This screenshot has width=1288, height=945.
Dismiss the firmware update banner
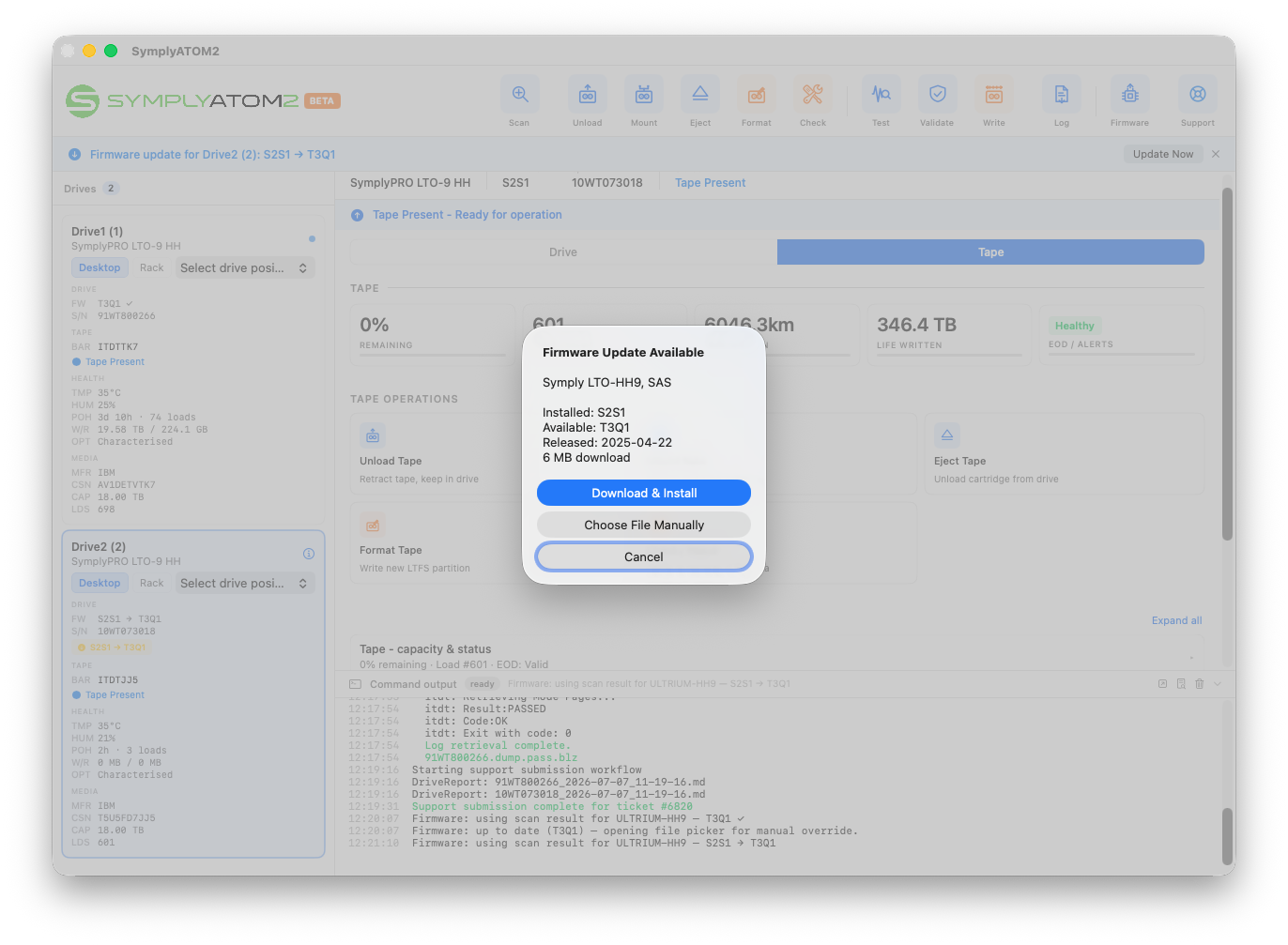pos(1216,154)
